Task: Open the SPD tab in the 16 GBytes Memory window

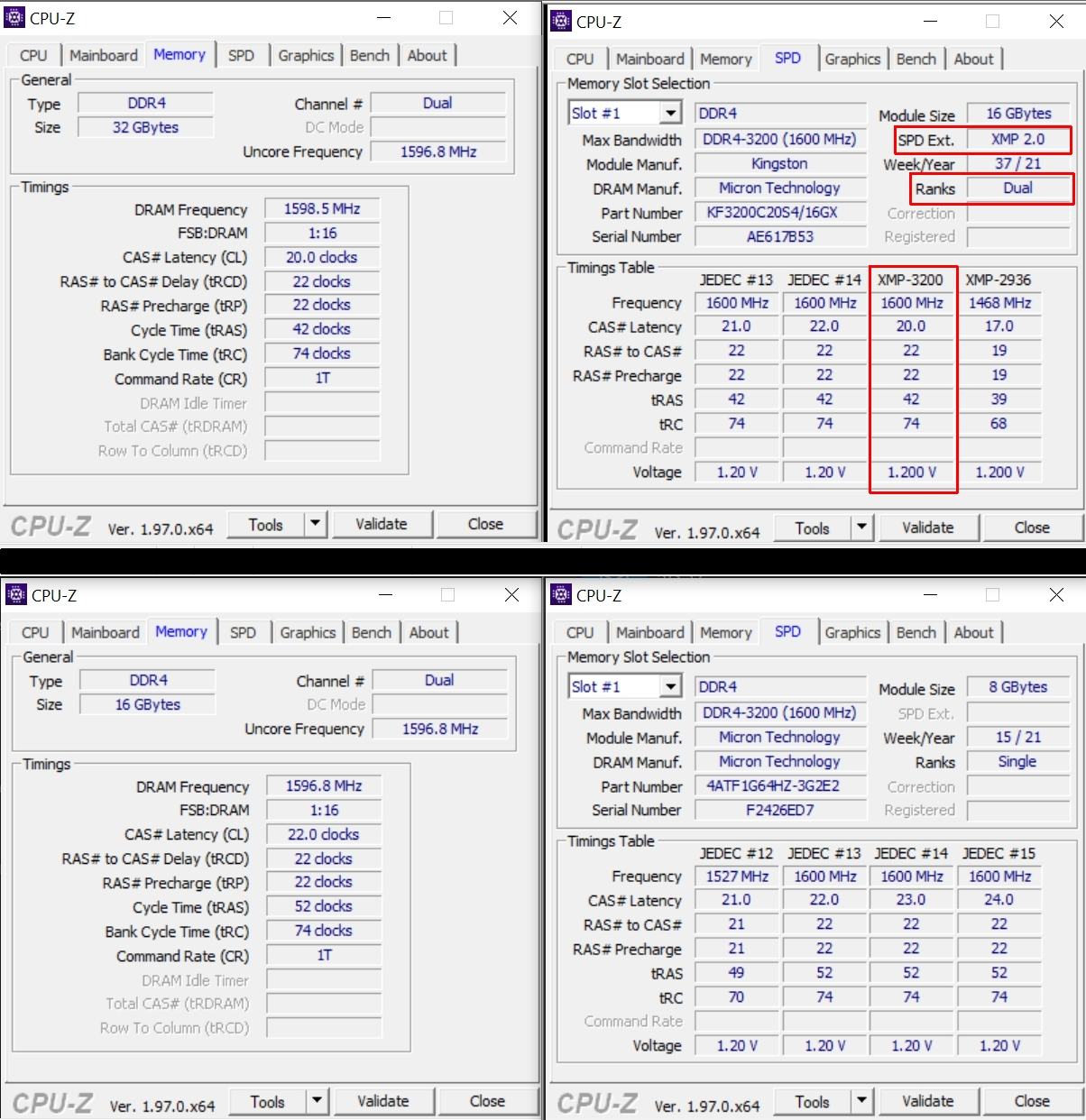Action: tap(243, 632)
